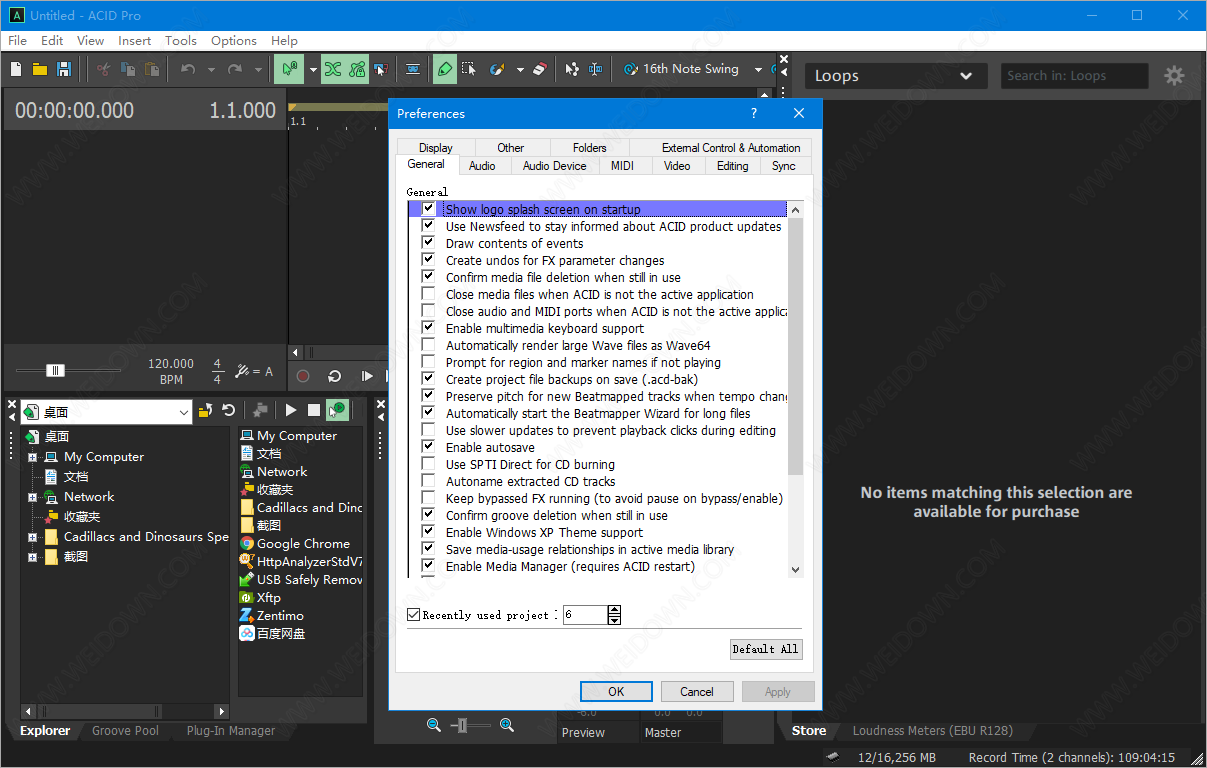The height and width of the screenshot is (768, 1207).
Task: Open the Loudness Meters (EBU R128) tab
Action: click(x=932, y=731)
